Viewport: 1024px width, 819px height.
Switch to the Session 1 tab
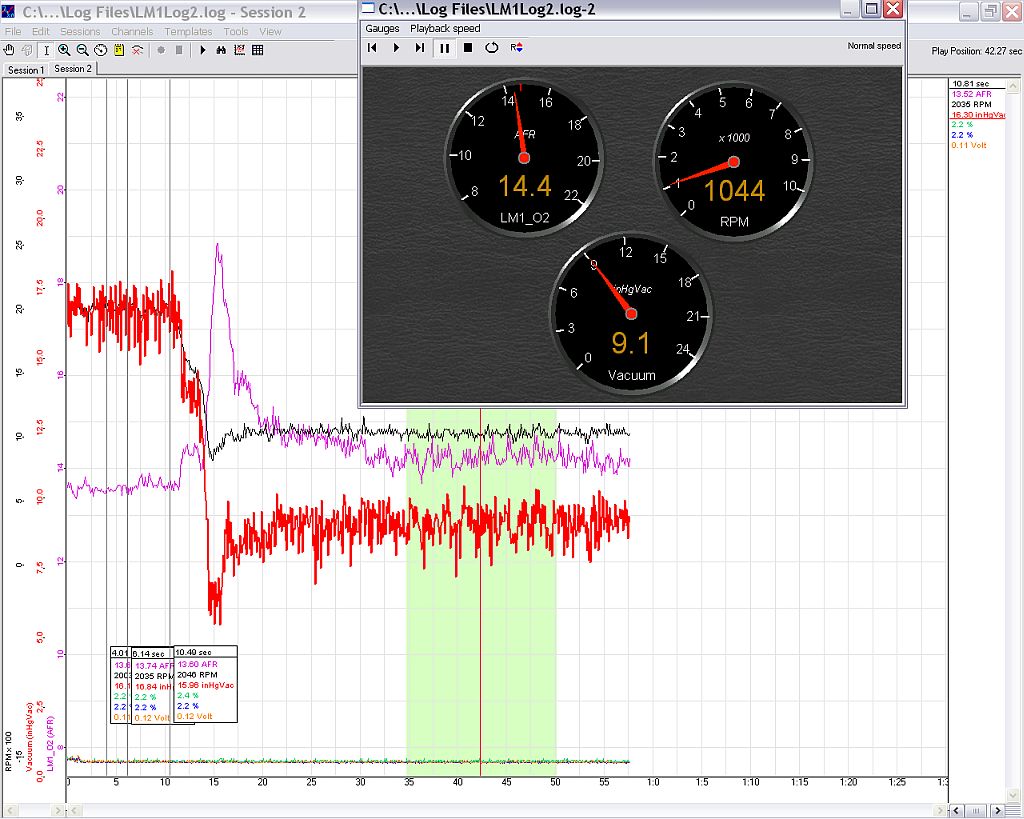tap(26, 70)
